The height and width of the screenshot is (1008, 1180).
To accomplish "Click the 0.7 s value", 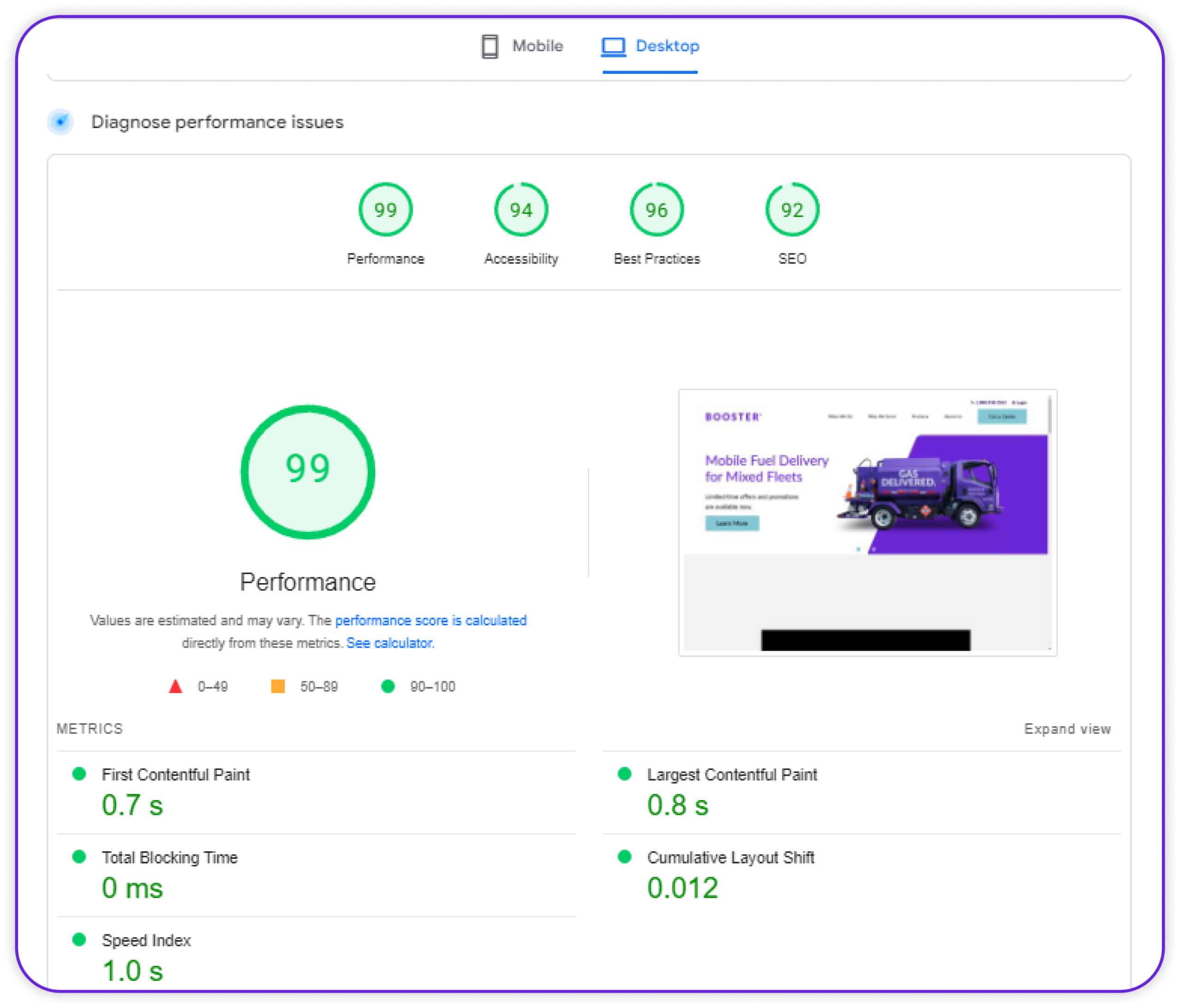I will (x=132, y=805).
